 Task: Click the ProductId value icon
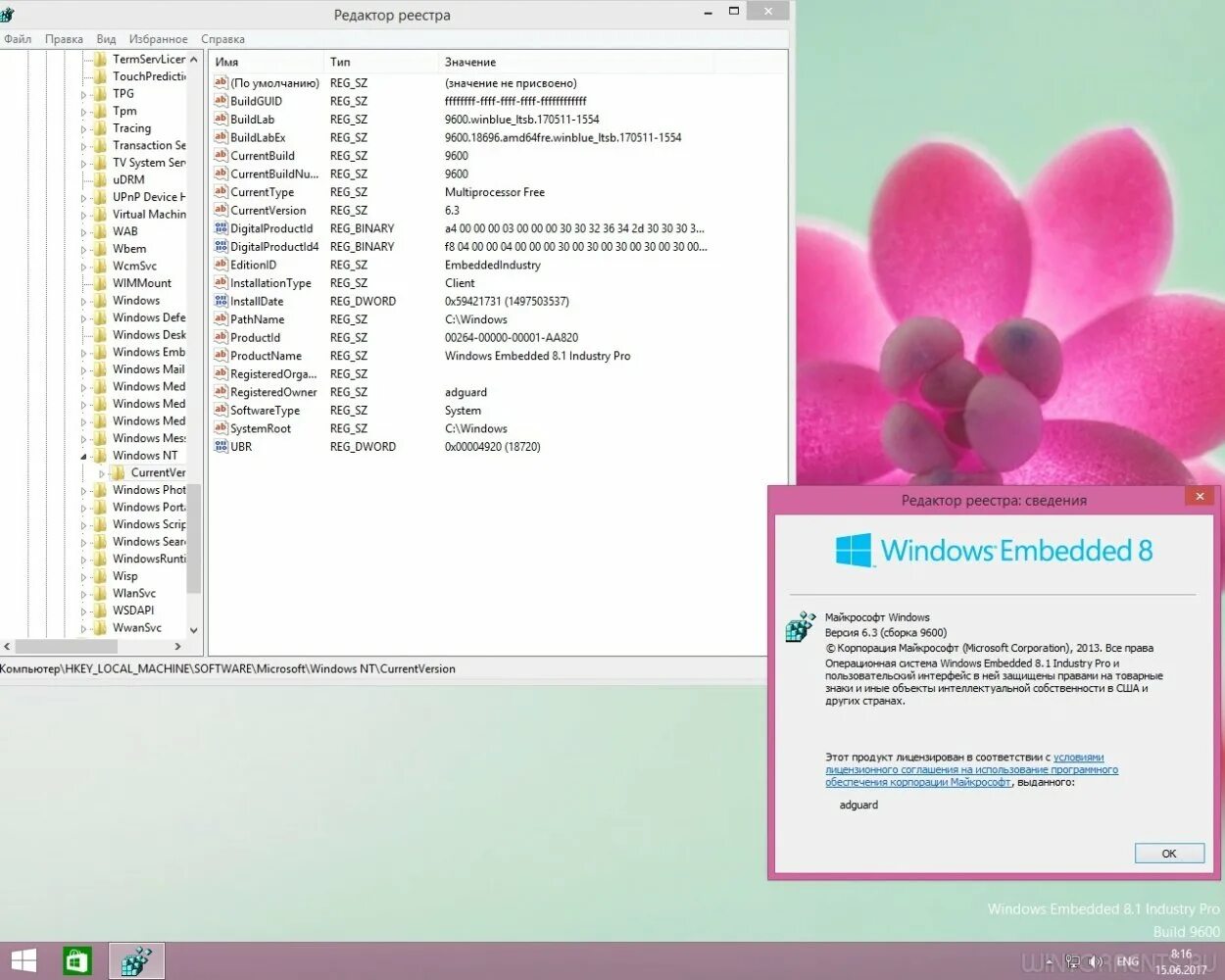pyautogui.click(x=221, y=337)
